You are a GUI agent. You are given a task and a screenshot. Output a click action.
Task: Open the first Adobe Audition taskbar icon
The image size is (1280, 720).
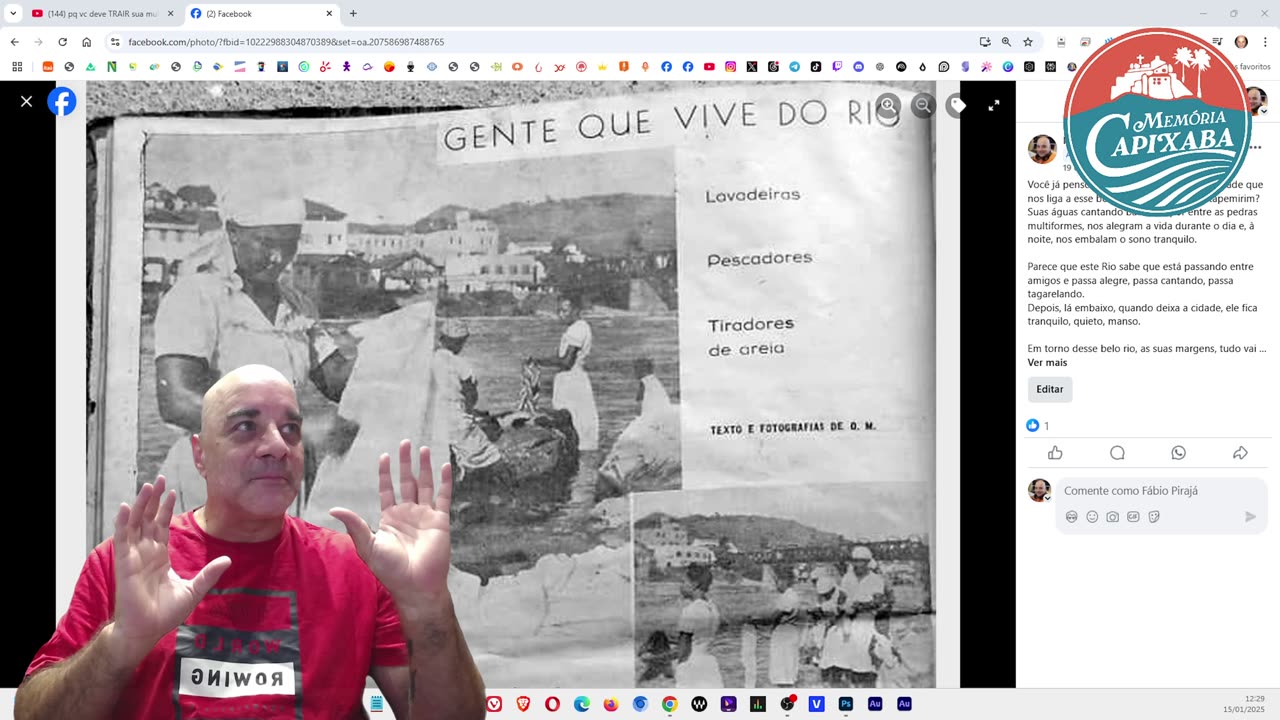[875, 704]
